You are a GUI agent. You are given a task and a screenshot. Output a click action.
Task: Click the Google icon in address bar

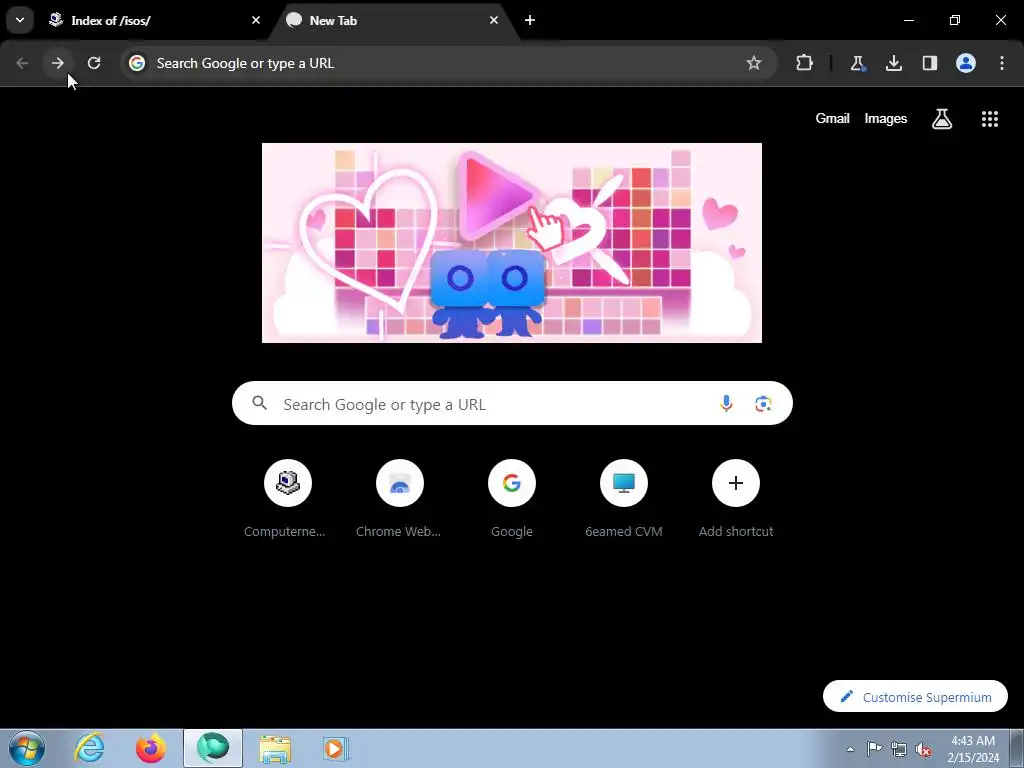point(137,63)
